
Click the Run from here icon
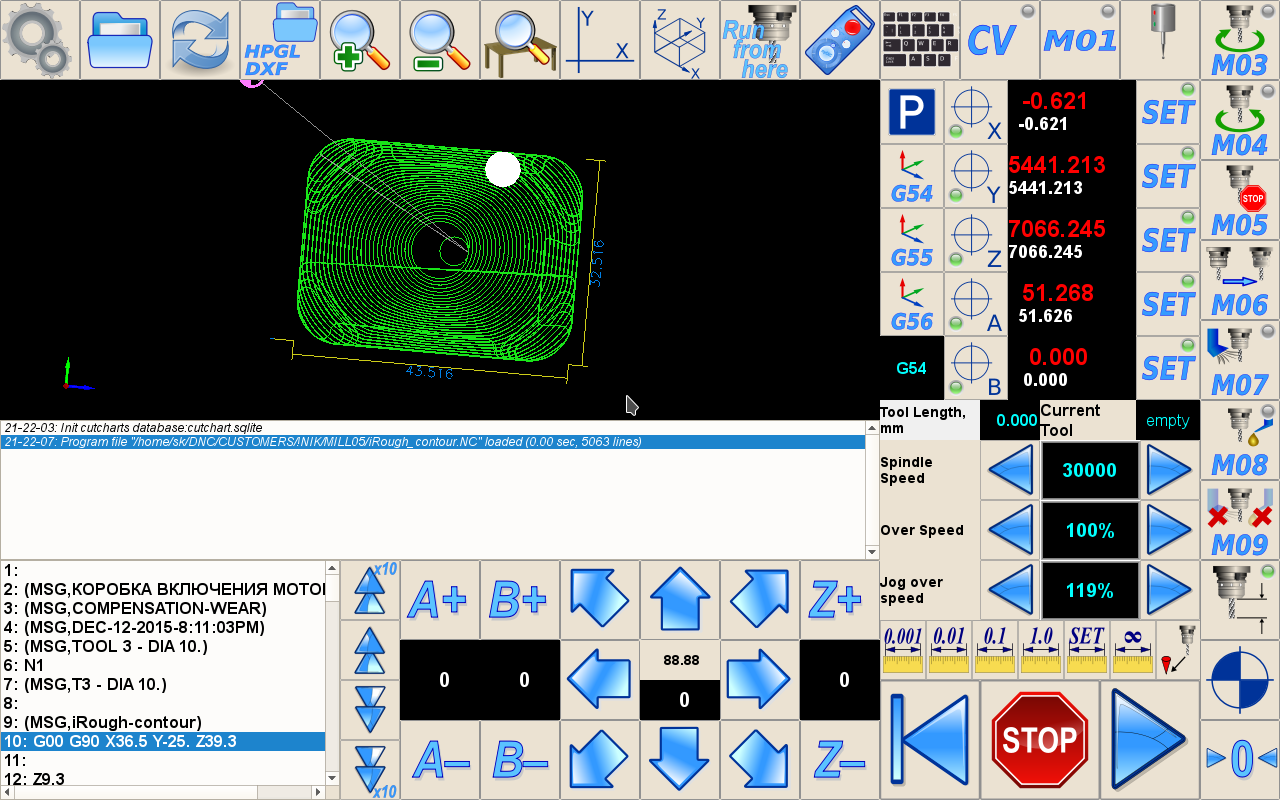click(x=759, y=39)
